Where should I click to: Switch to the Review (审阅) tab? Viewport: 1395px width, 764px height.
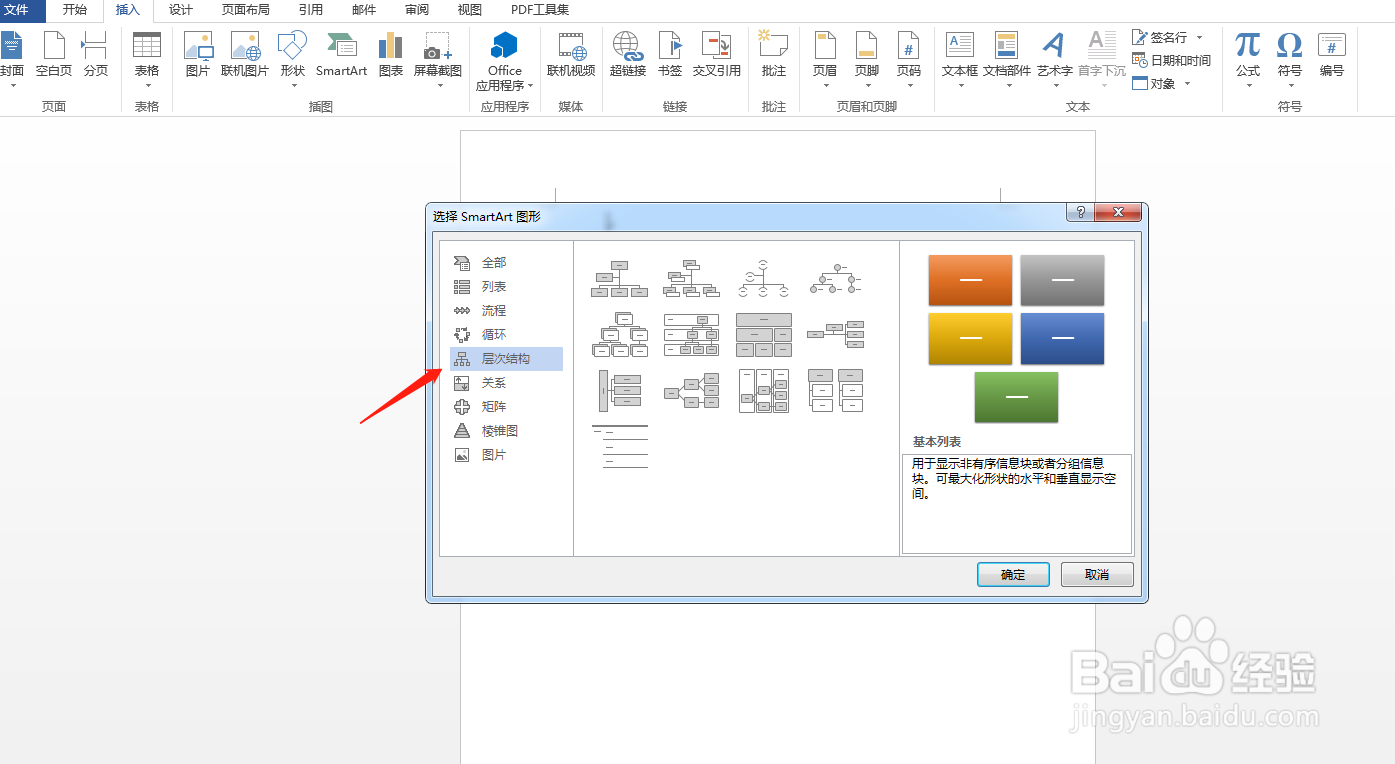[417, 10]
